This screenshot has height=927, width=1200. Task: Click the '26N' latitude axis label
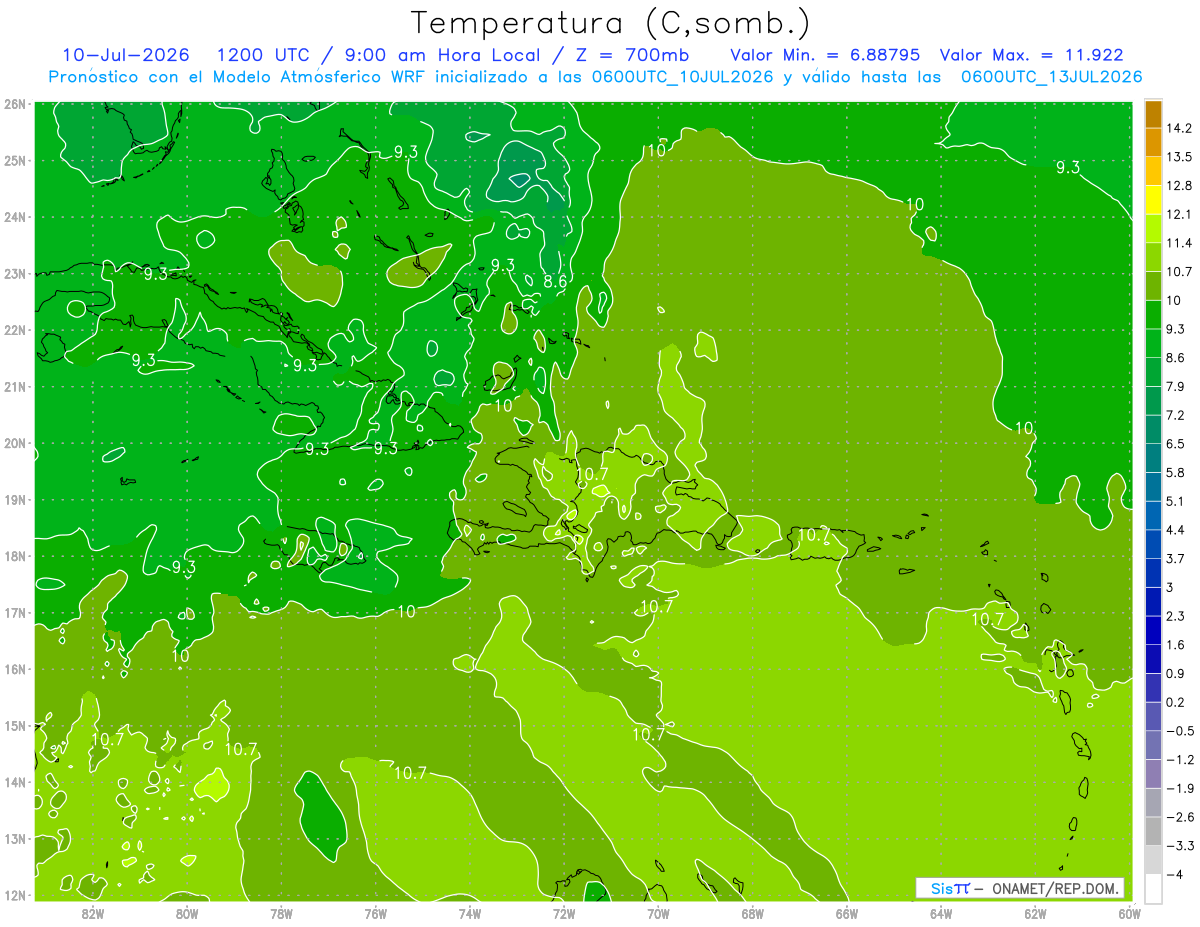14,104
